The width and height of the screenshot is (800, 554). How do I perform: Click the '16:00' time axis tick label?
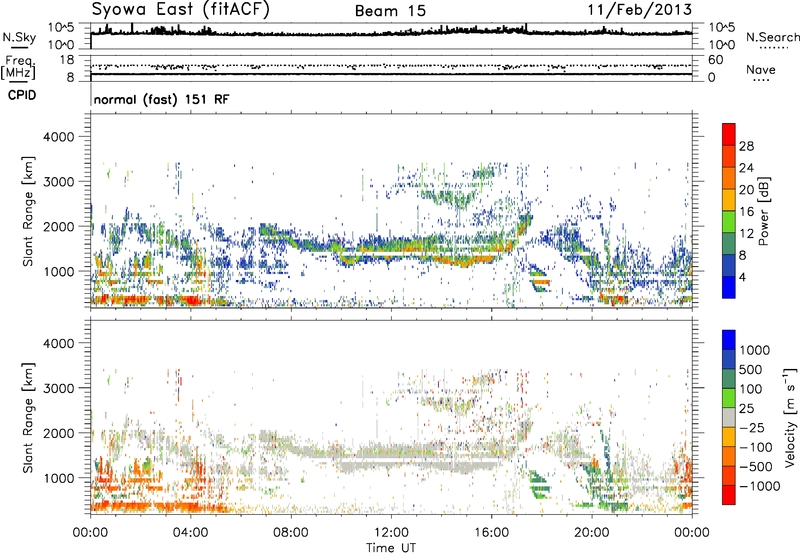click(491, 533)
